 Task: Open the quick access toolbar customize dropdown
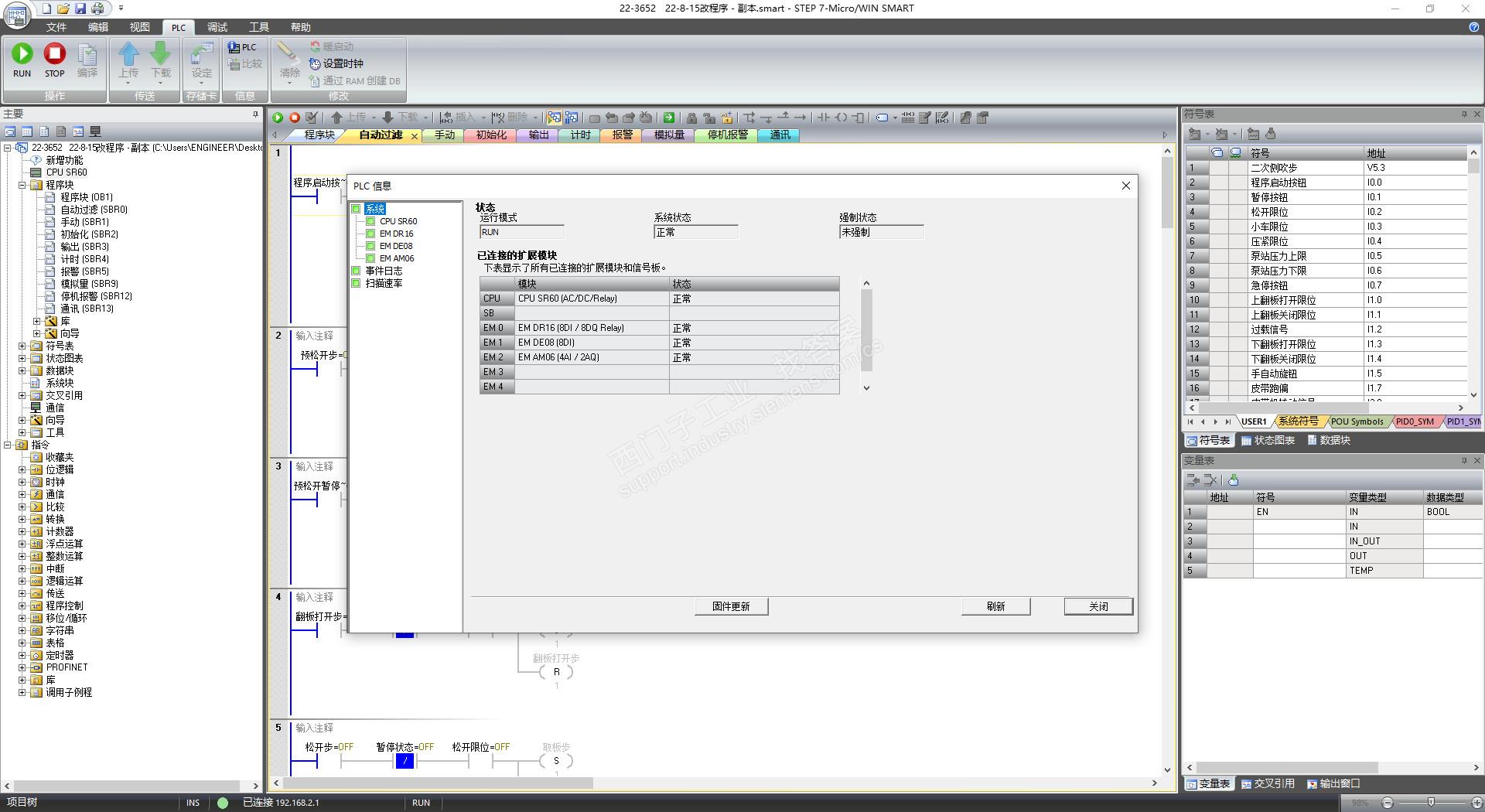[x=121, y=9]
